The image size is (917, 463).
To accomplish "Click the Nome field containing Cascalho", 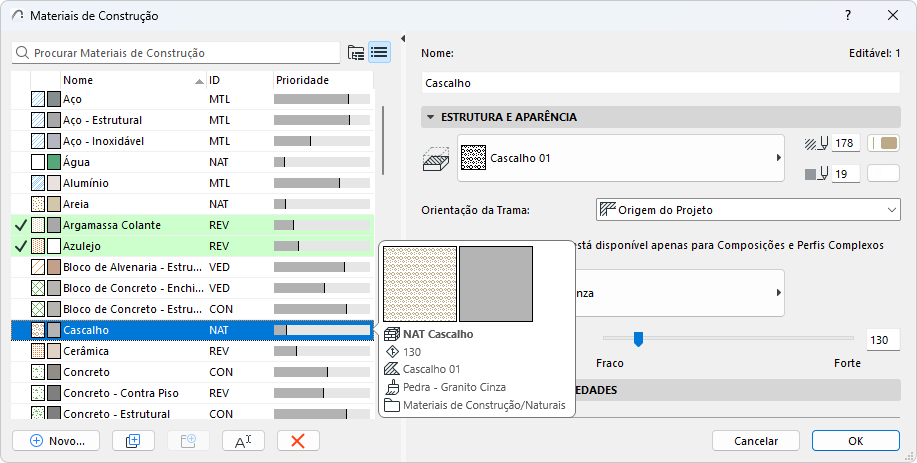I will [x=660, y=83].
